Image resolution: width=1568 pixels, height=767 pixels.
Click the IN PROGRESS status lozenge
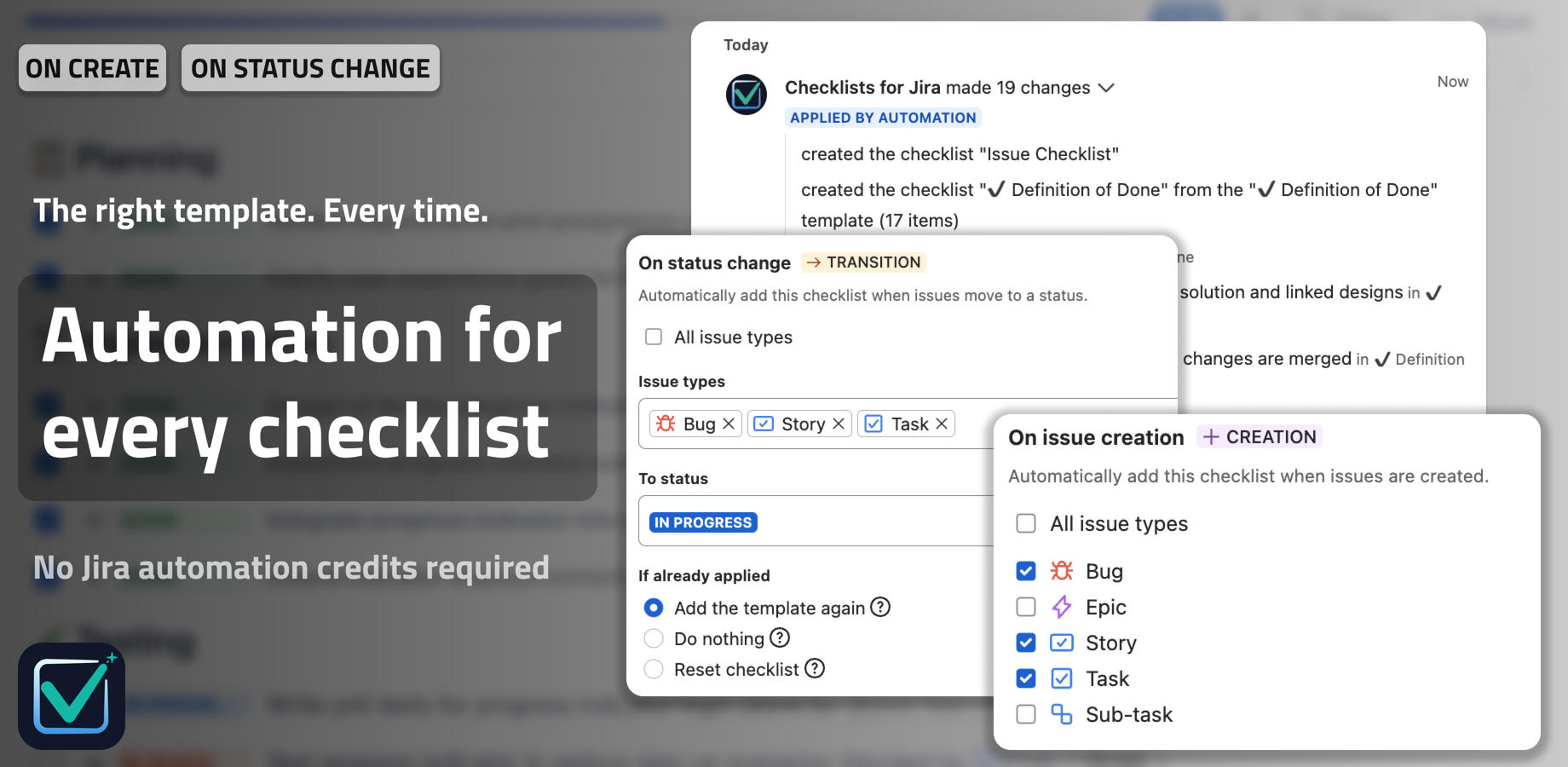[x=703, y=522]
